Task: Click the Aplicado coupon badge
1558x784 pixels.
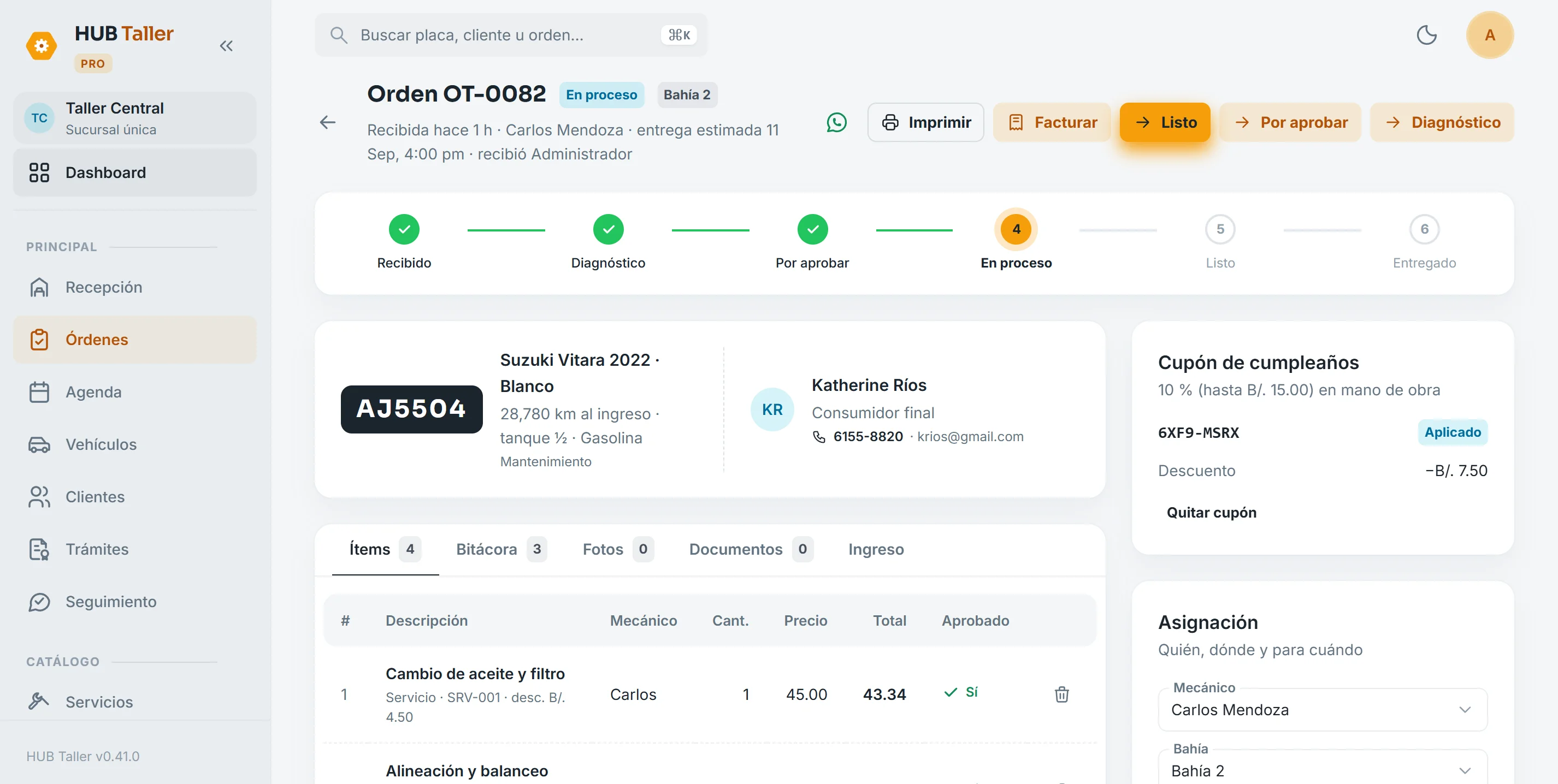Action: click(x=1452, y=432)
